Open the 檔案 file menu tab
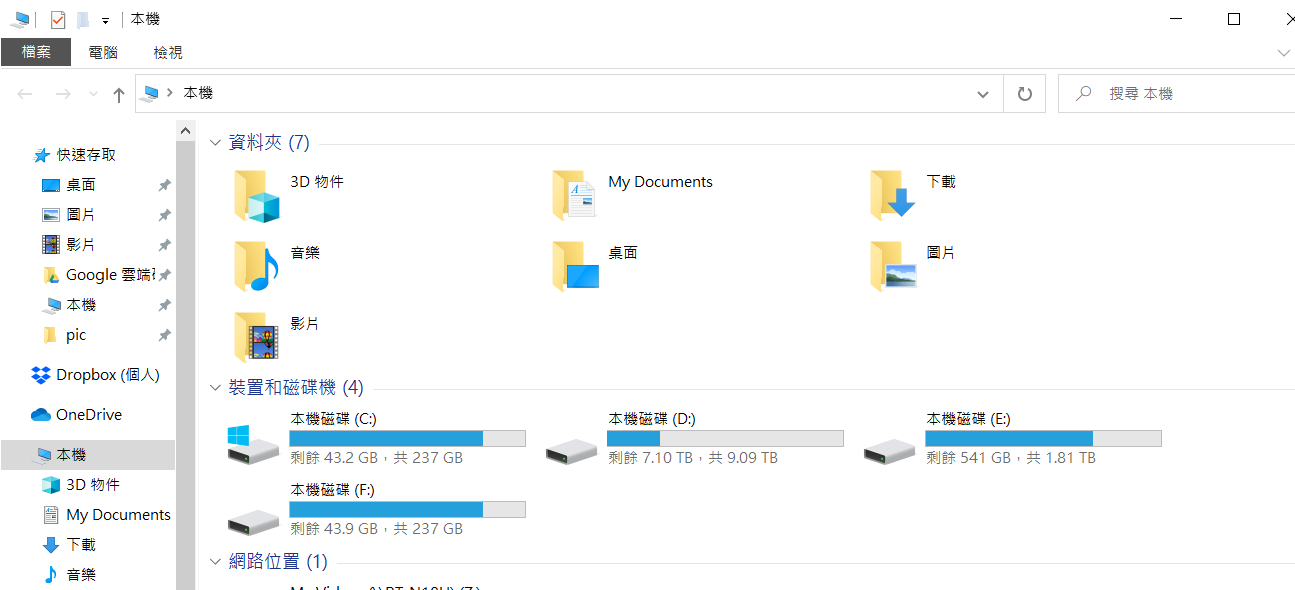This screenshot has width=1295, height=590. (x=36, y=52)
